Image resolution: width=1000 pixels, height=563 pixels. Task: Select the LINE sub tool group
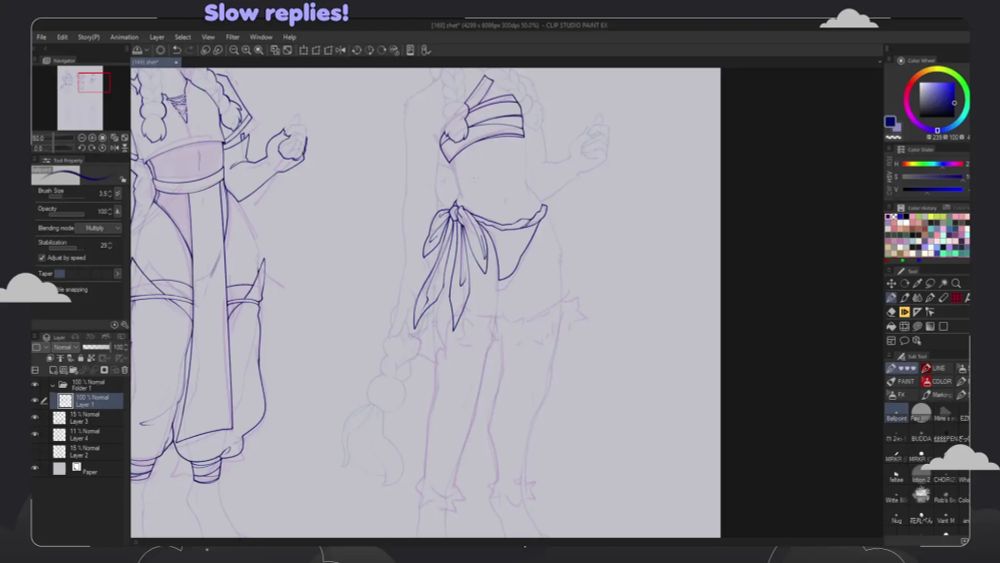(935, 368)
